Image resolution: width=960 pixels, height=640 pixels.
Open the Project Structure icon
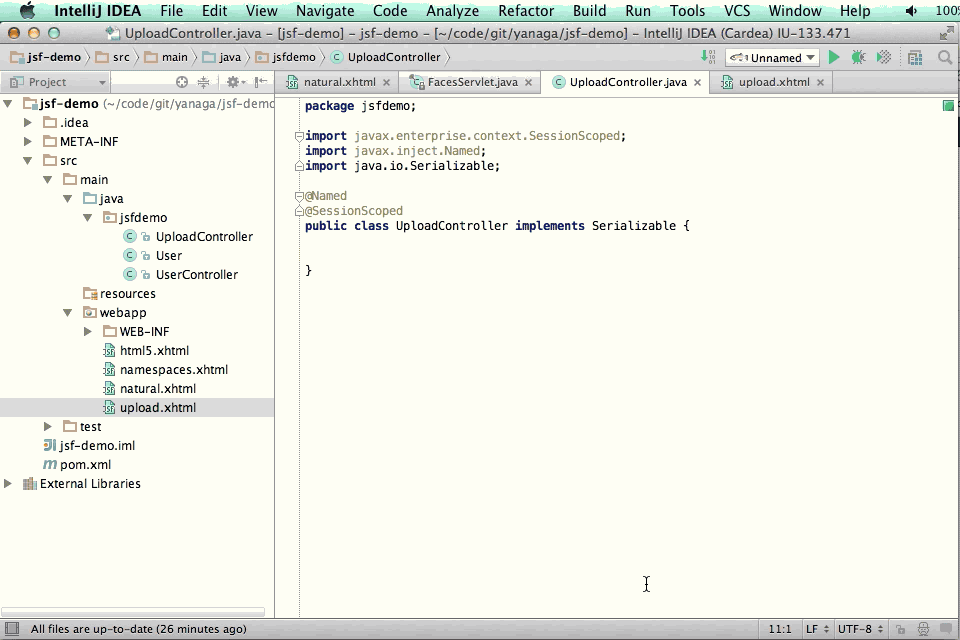click(x=915, y=58)
